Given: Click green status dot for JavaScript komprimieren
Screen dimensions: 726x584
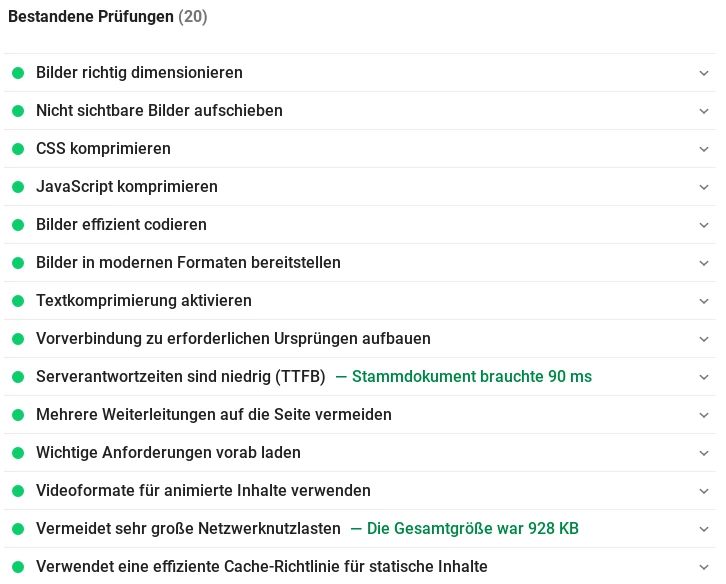Looking at the screenshot, I should 18,187.
